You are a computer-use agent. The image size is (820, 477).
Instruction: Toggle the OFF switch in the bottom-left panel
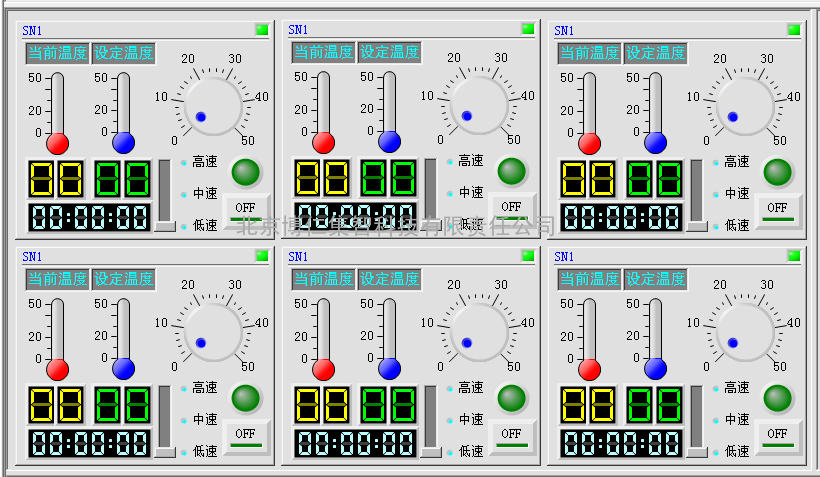(x=245, y=436)
